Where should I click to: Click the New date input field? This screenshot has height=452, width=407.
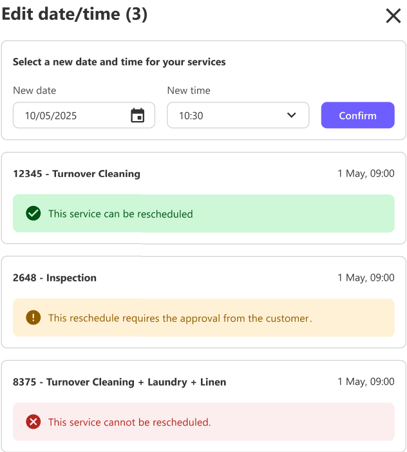coord(84,115)
